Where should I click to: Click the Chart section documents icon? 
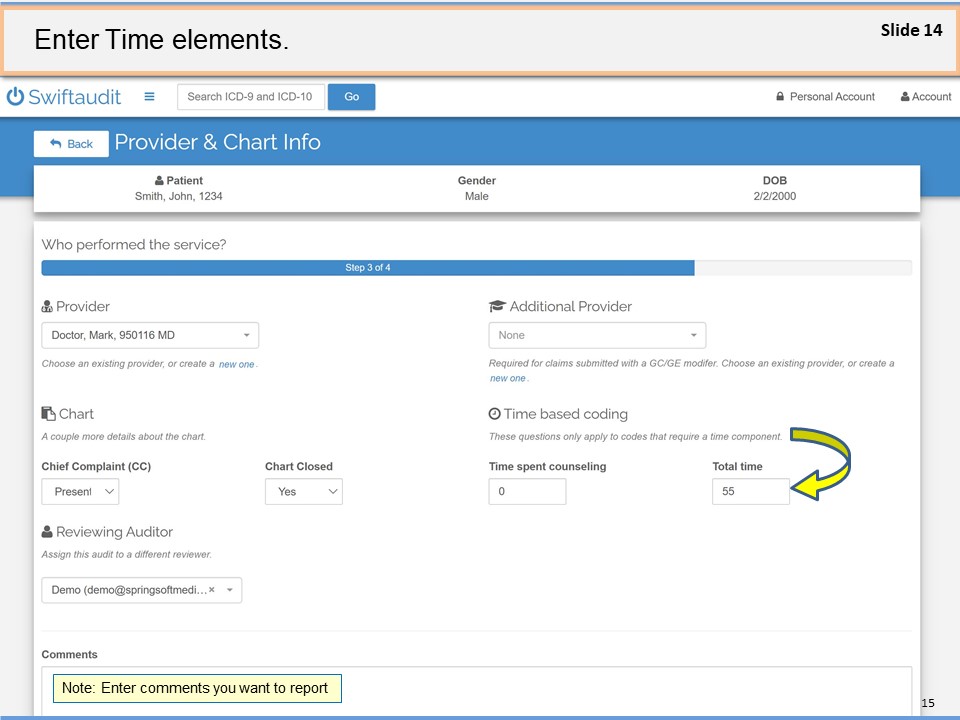(x=48, y=414)
